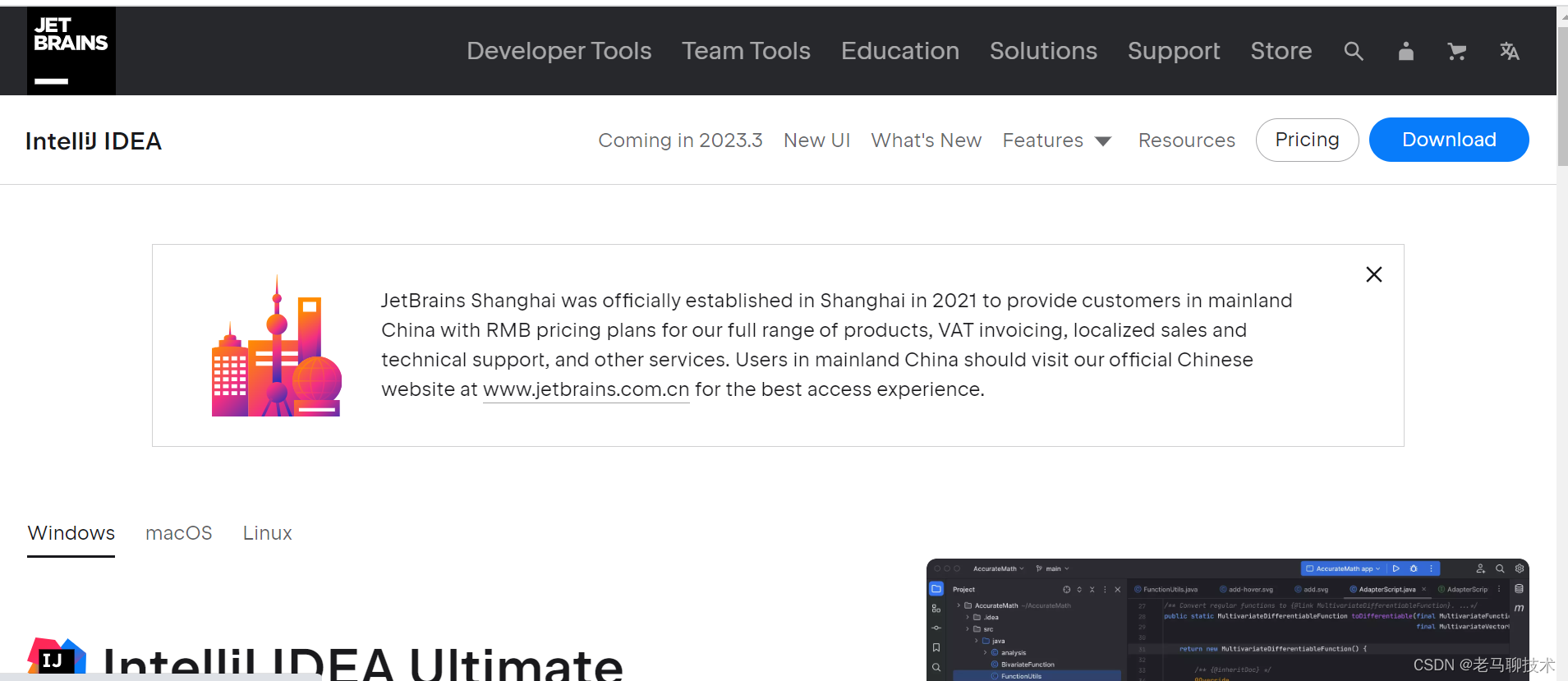Click collapse-all icon in Project panel
The height and width of the screenshot is (681, 1568).
pos(1092,589)
